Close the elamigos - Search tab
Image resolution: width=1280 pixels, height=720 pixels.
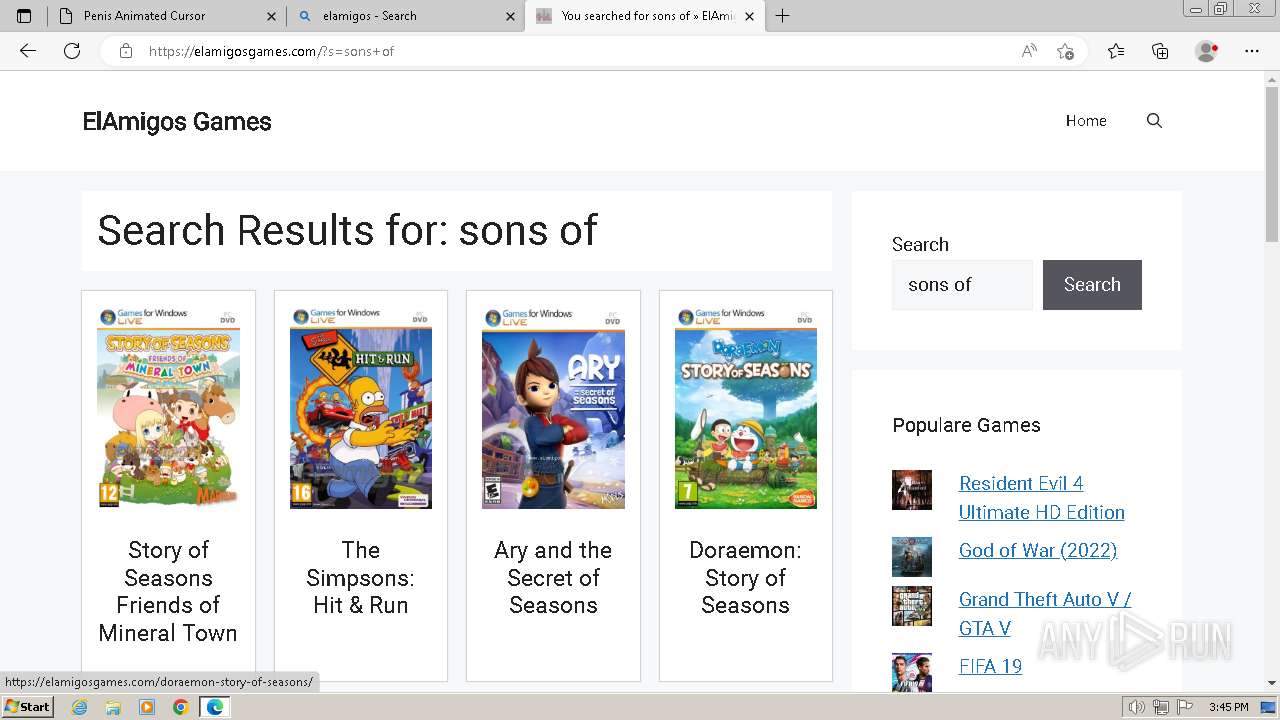[510, 16]
